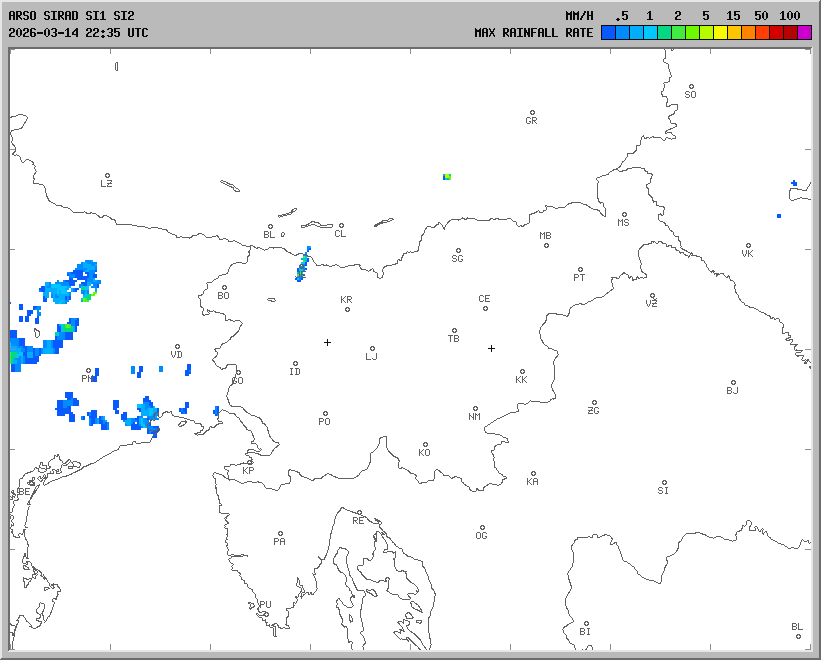
Task: Click the radar cross marker near KK
Action: pos(491,348)
